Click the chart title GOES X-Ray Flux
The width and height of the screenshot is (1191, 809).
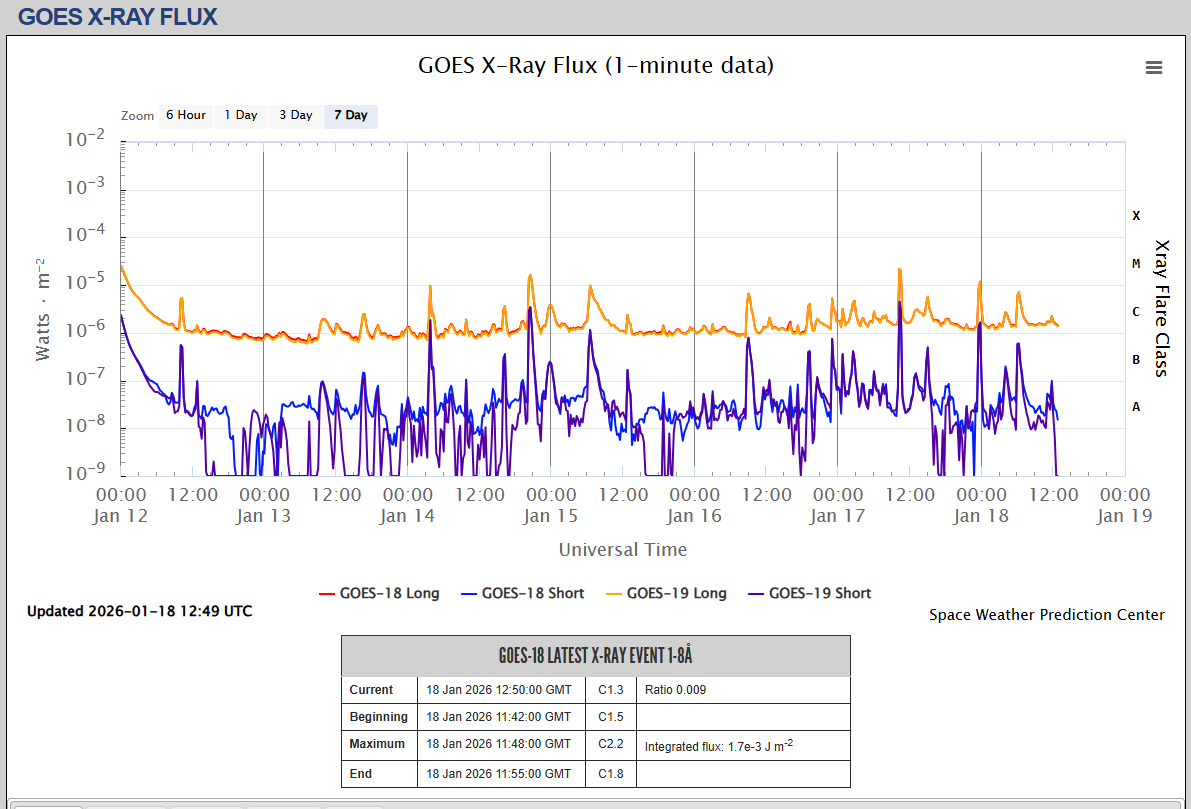tap(595, 66)
